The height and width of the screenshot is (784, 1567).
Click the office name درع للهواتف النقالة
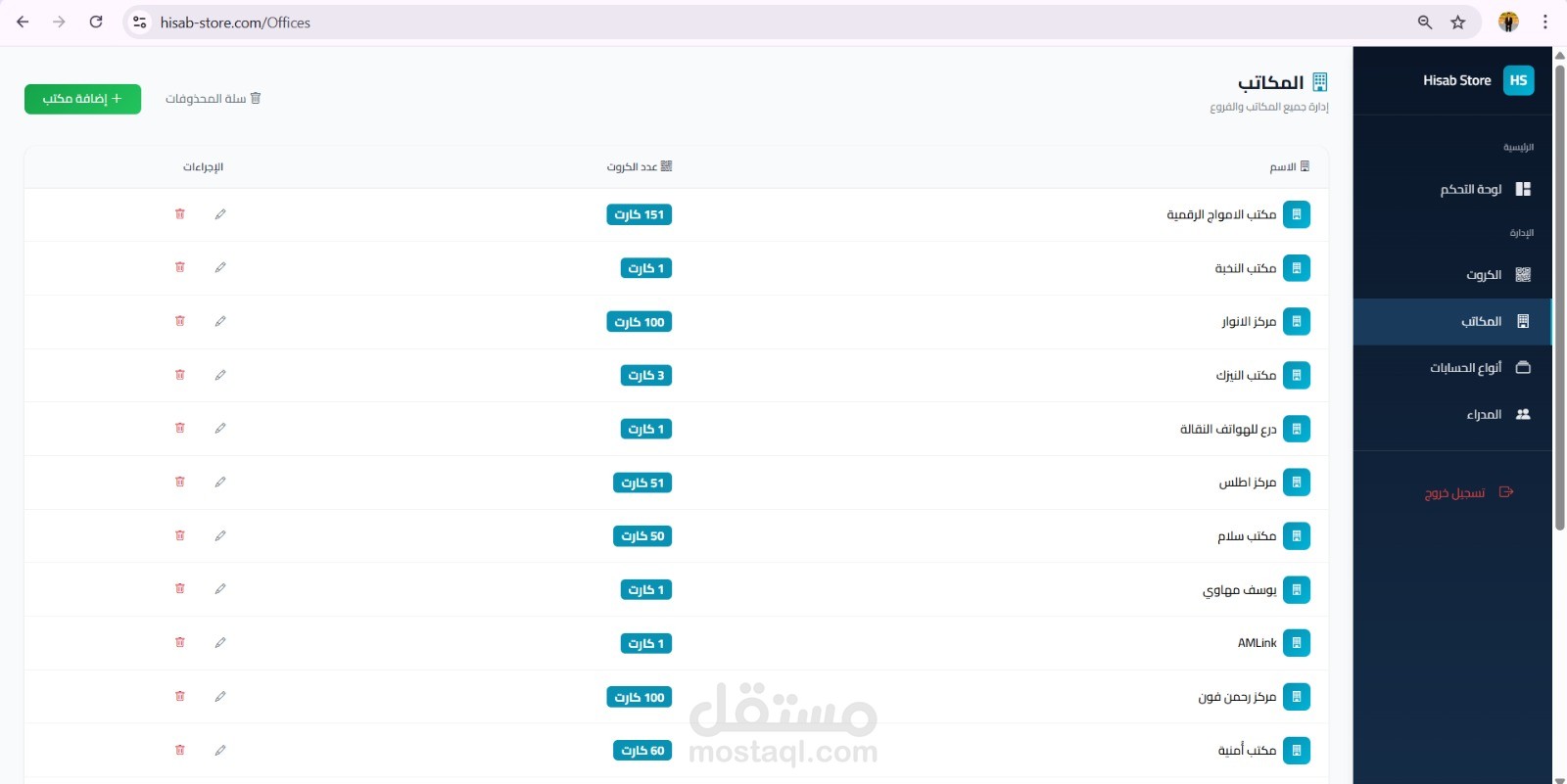click(x=1228, y=429)
